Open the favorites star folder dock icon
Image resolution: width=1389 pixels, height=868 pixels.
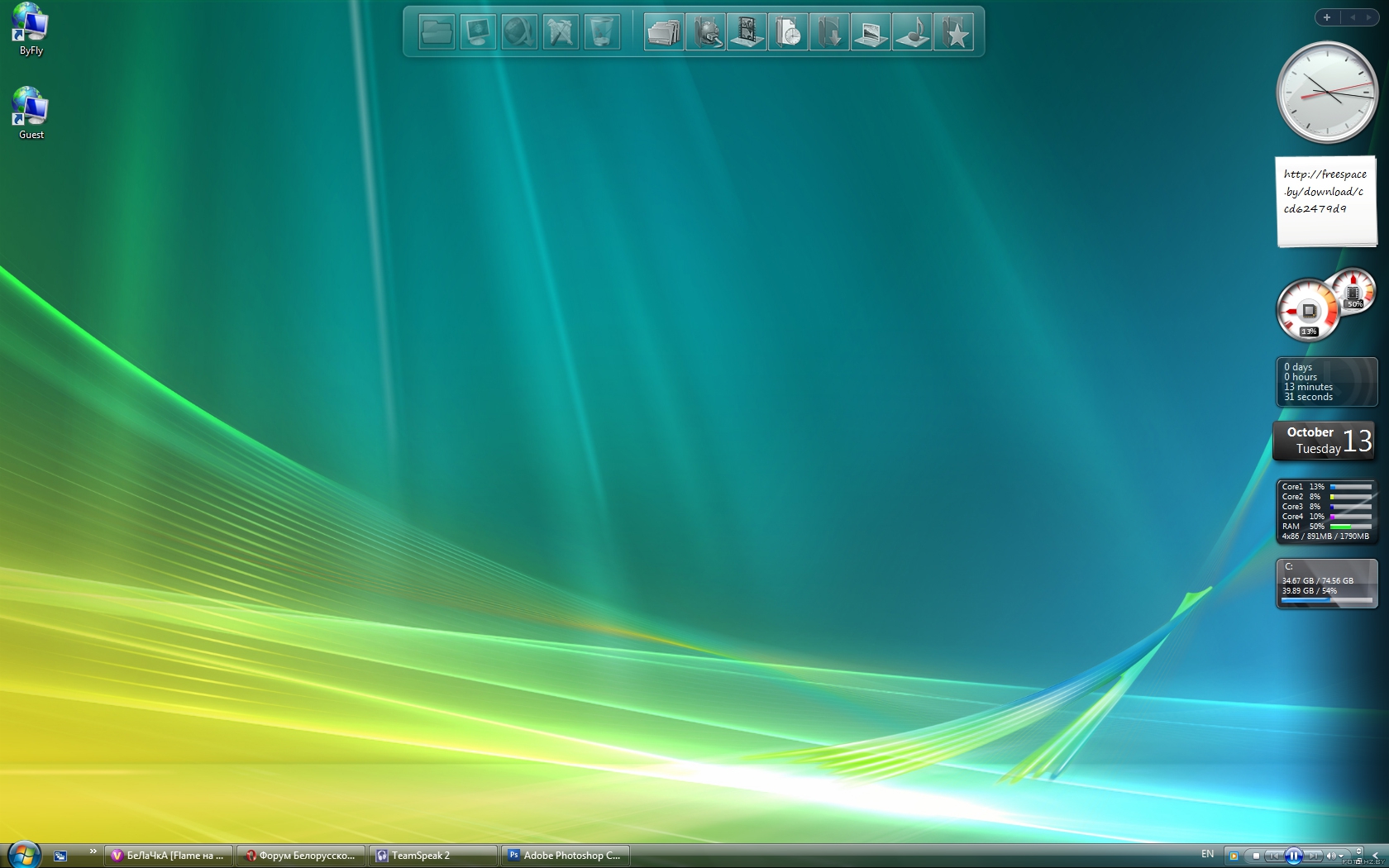(954, 32)
